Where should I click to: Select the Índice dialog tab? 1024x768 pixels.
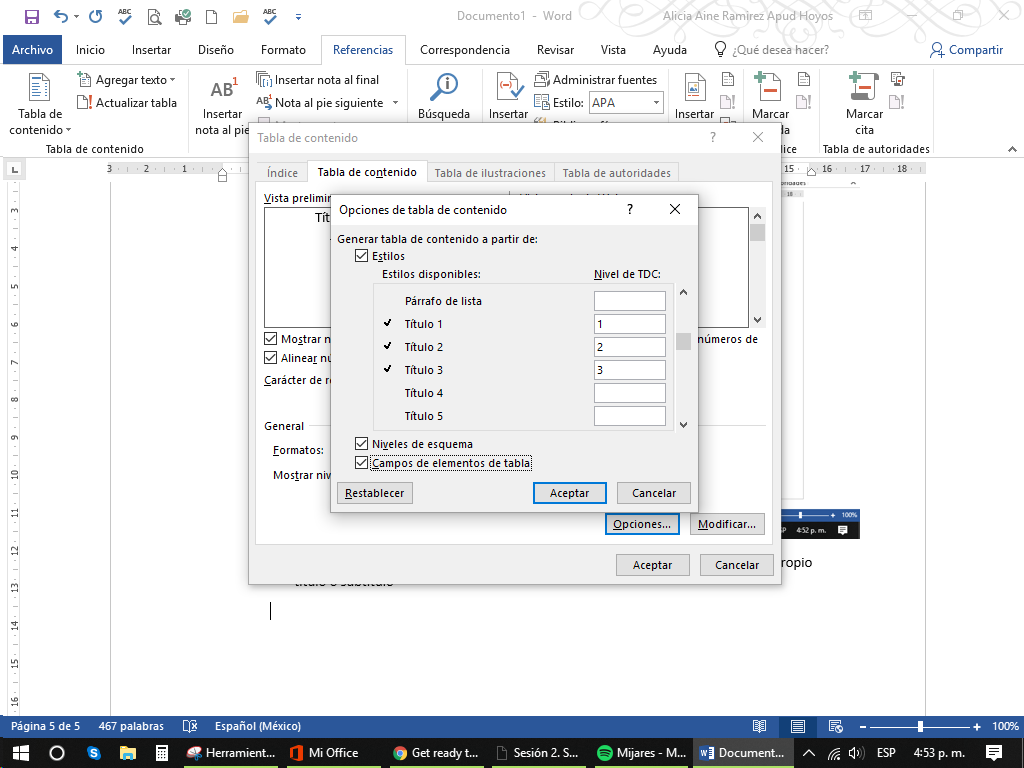[282, 172]
